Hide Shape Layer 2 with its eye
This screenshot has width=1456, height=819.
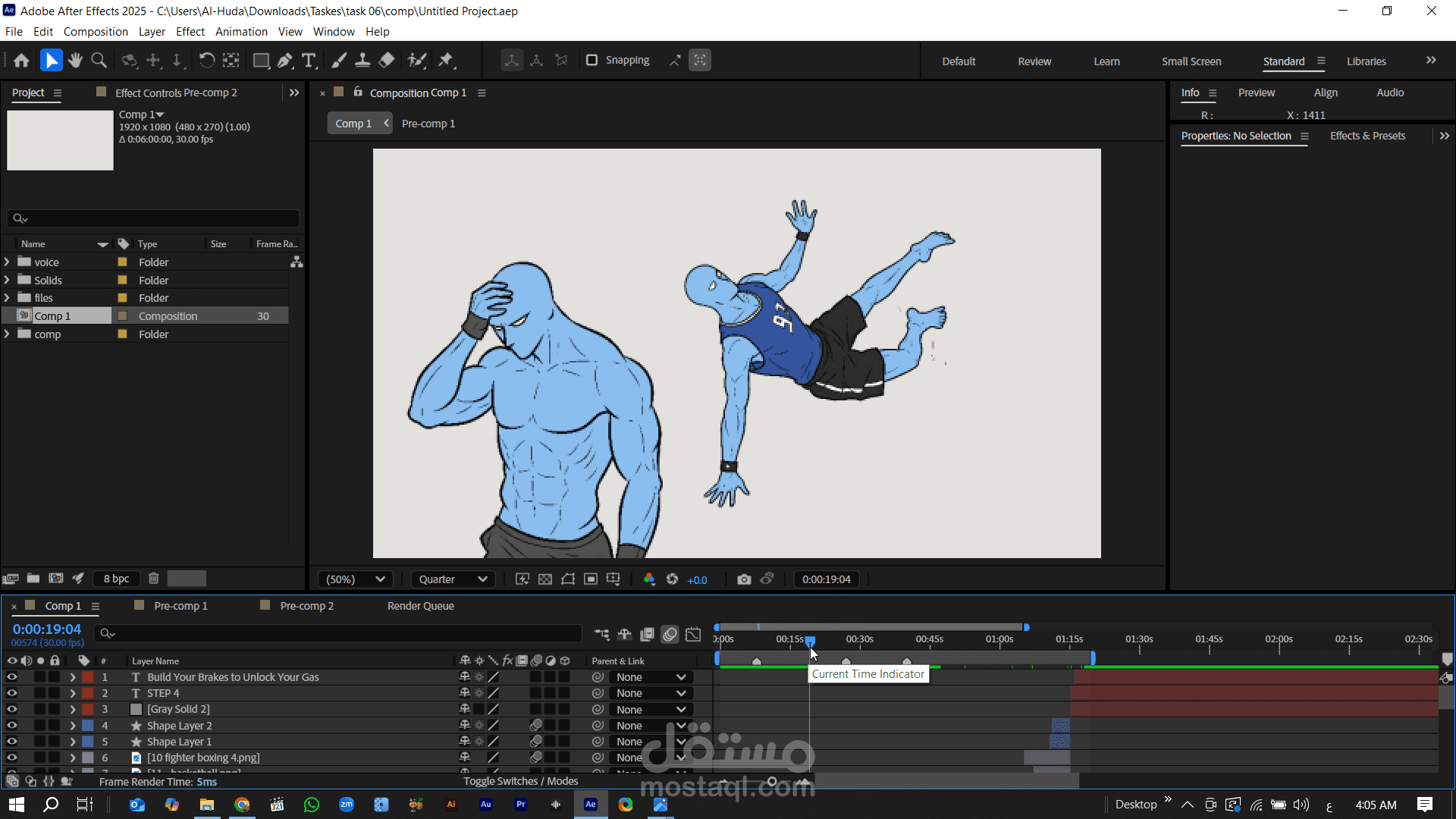click(x=11, y=726)
